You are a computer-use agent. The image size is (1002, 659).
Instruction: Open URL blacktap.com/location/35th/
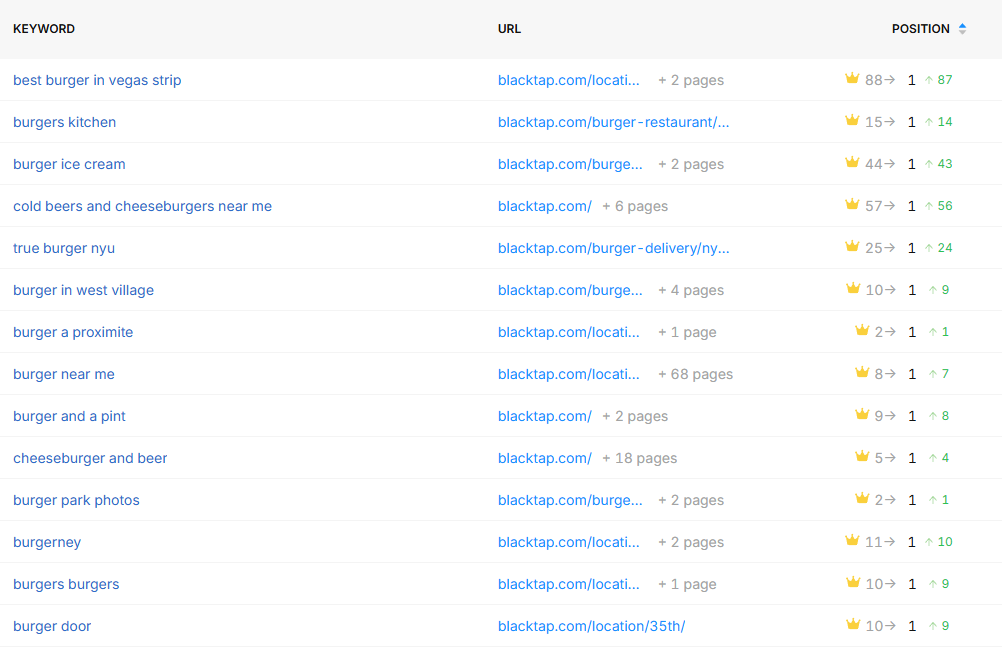coord(591,626)
